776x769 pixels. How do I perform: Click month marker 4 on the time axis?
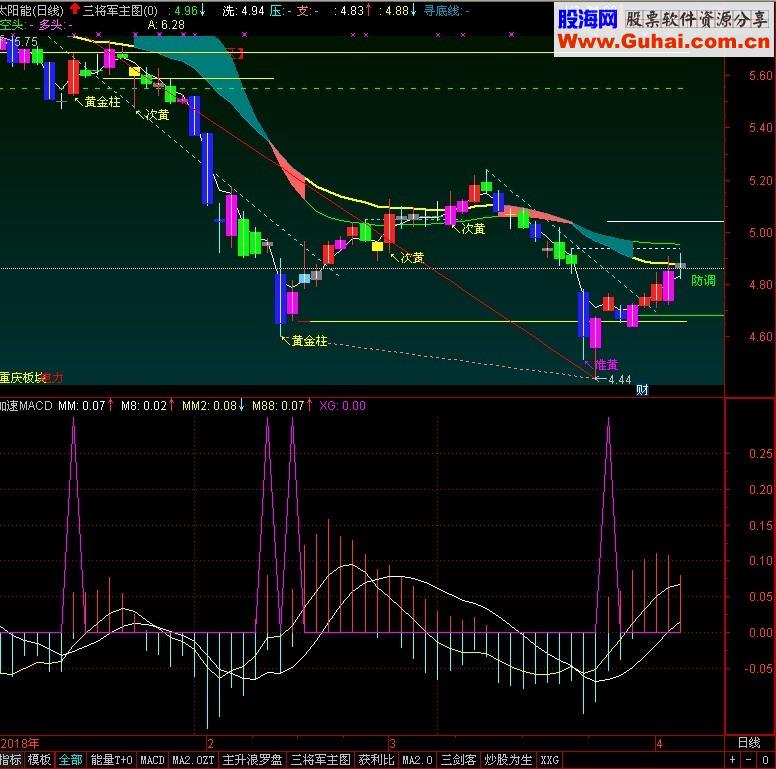tap(659, 743)
